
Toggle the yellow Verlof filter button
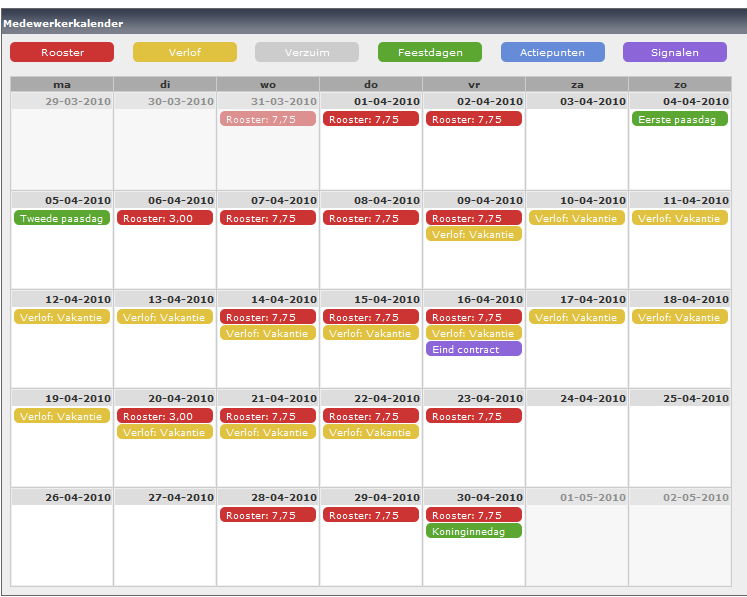tap(185, 52)
